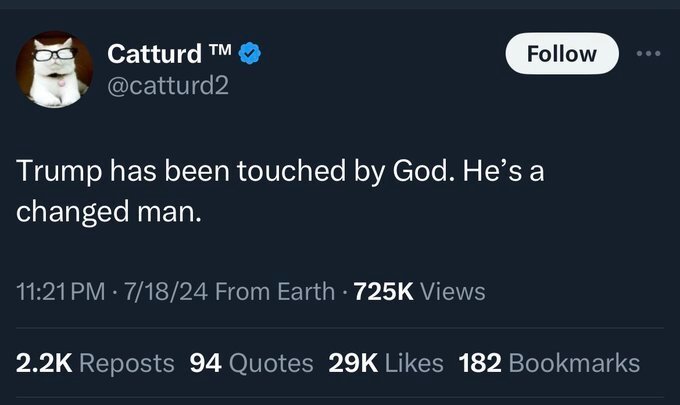
Task: Click the 182 Bookmarks count
Action: pos(549,362)
